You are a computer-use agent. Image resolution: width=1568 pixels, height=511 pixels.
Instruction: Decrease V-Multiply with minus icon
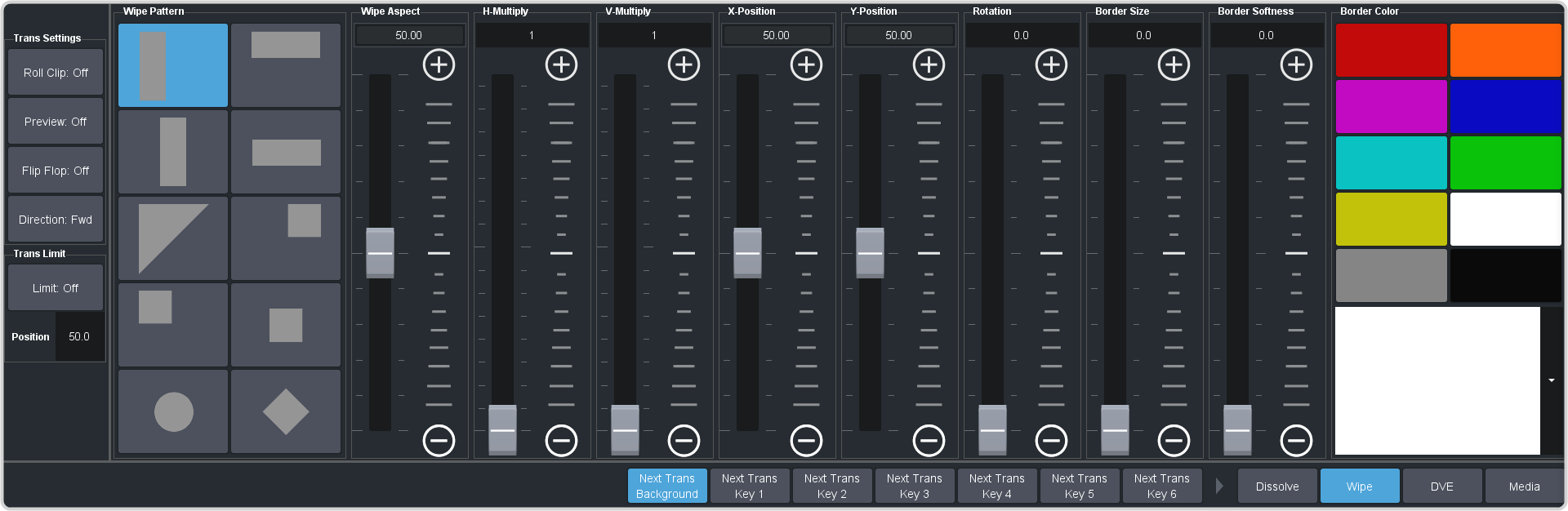click(x=684, y=441)
